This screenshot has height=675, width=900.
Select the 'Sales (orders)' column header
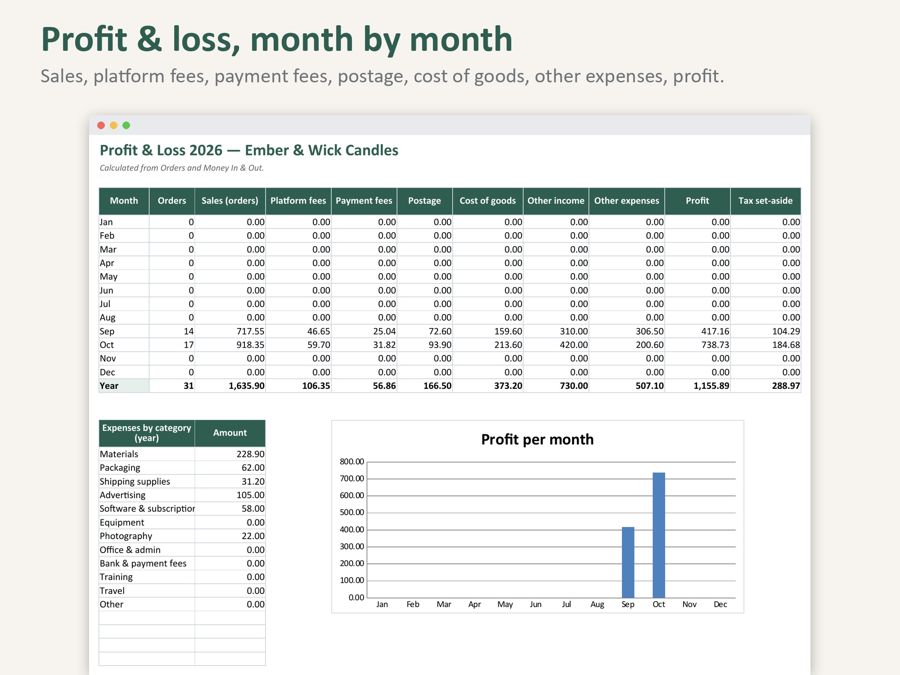pyautogui.click(x=230, y=201)
